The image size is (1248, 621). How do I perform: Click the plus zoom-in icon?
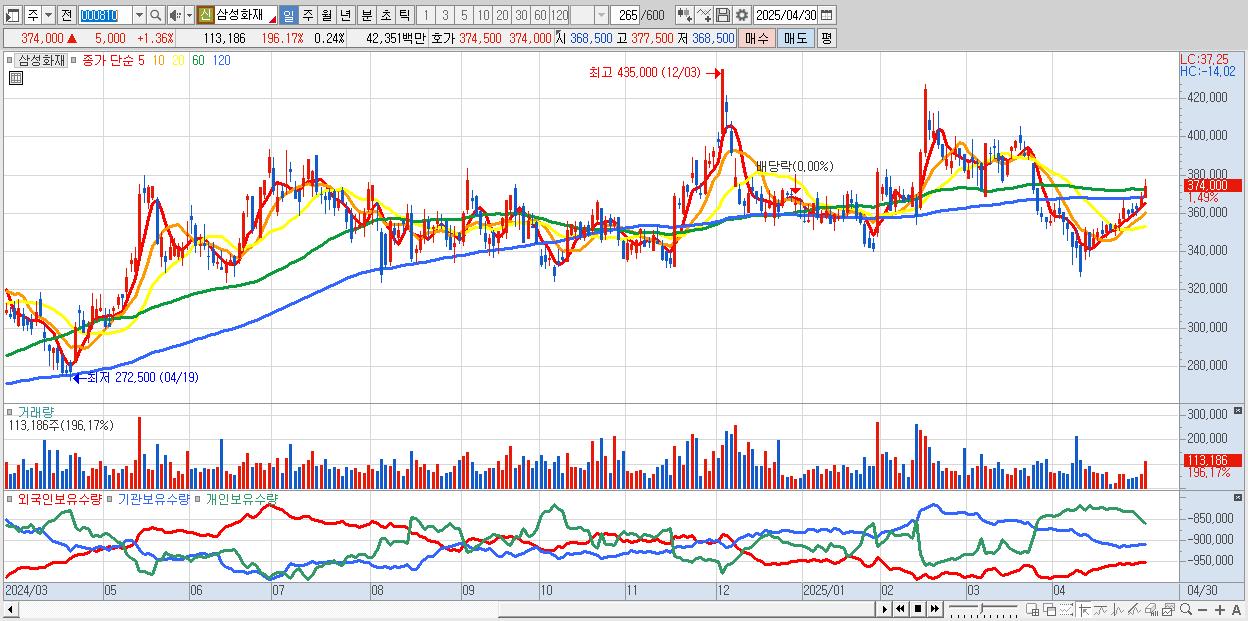[1220, 610]
